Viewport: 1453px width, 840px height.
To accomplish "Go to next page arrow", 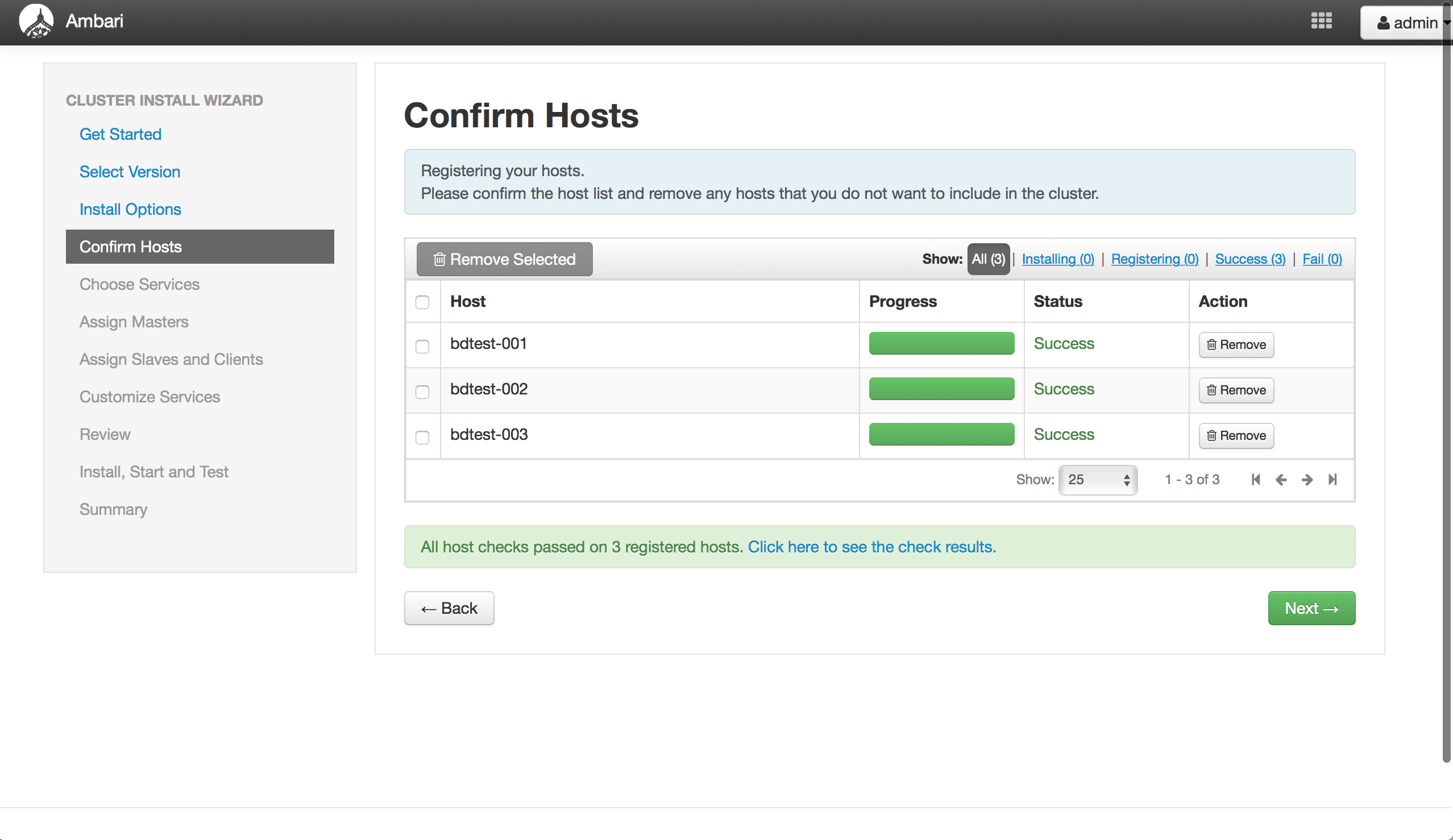I will (x=1307, y=480).
